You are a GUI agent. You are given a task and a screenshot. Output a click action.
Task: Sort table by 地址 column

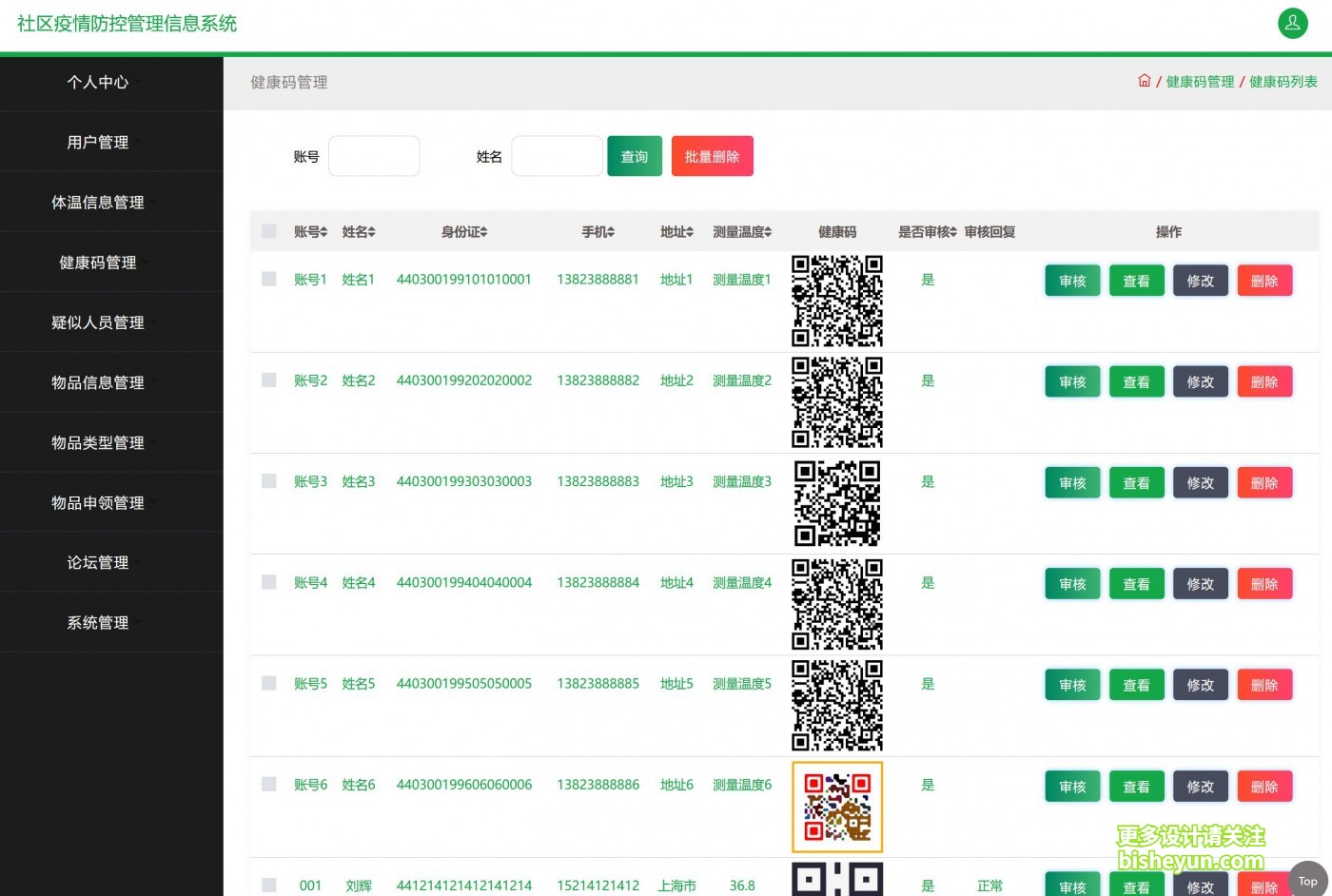676,232
